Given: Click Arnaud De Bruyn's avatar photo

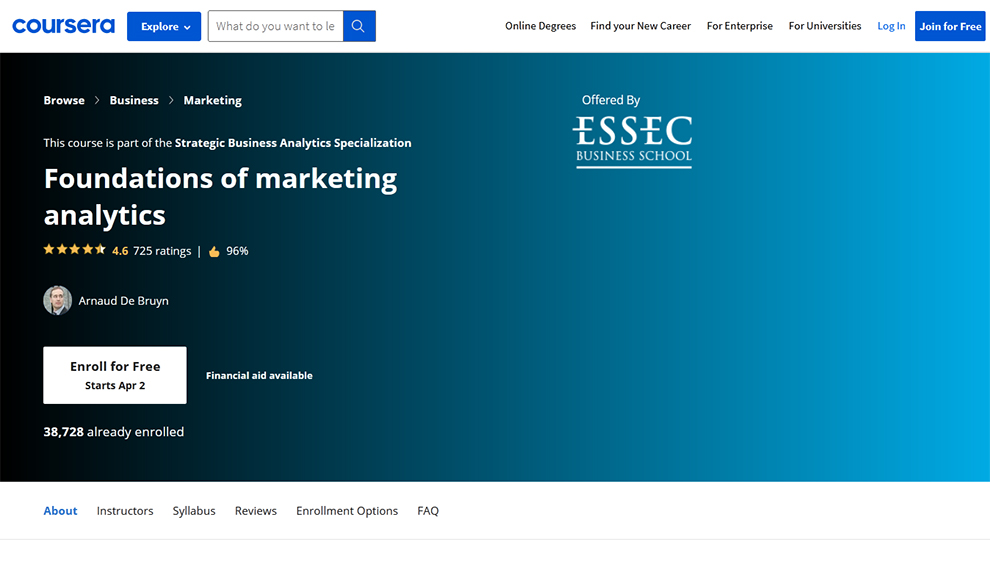Looking at the screenshot, I should pyautogui.click(x=57, y=301).
